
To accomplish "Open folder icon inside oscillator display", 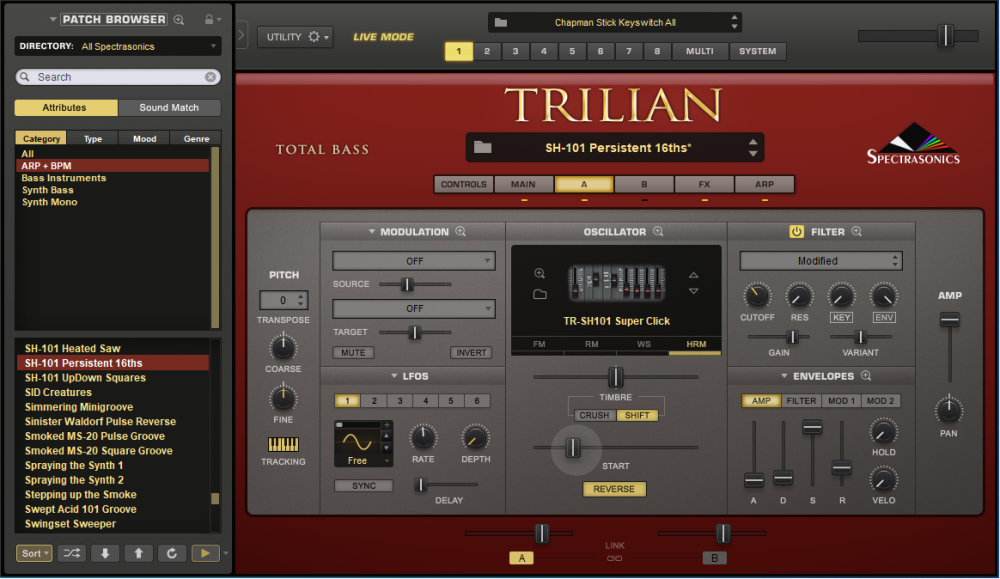I will point(540,294).
